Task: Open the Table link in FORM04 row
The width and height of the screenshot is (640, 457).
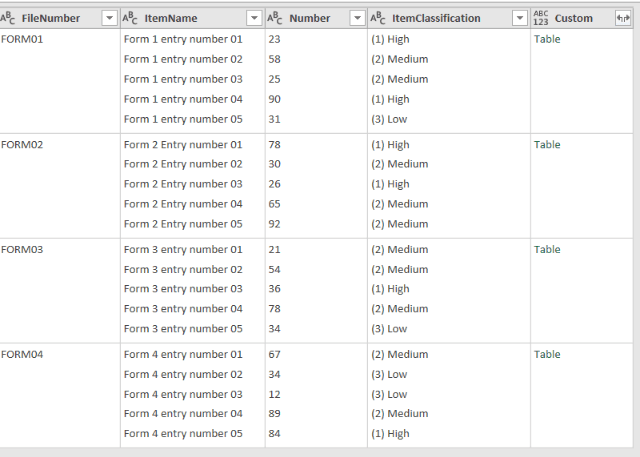Action: coord(547,354)
